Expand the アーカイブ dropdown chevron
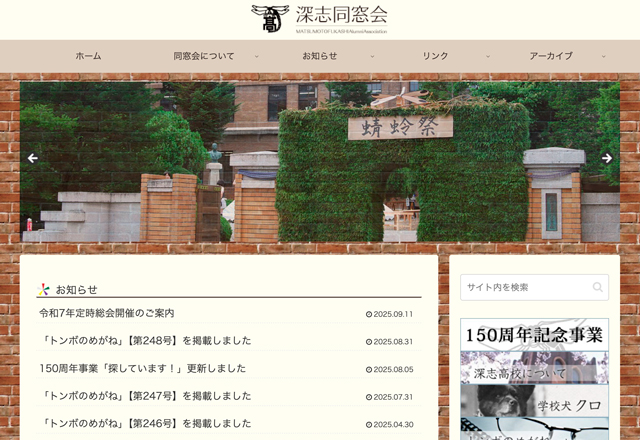The height and width of the screenshot is (440, 640). point(603,56)
